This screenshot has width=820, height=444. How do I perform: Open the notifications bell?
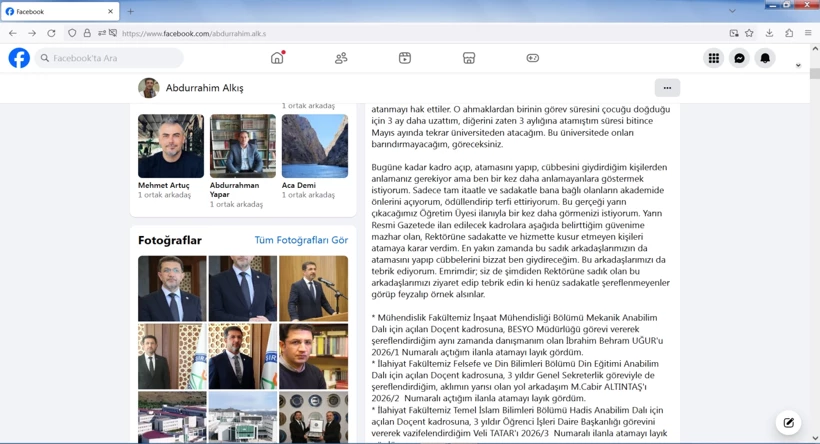[765, 58]
